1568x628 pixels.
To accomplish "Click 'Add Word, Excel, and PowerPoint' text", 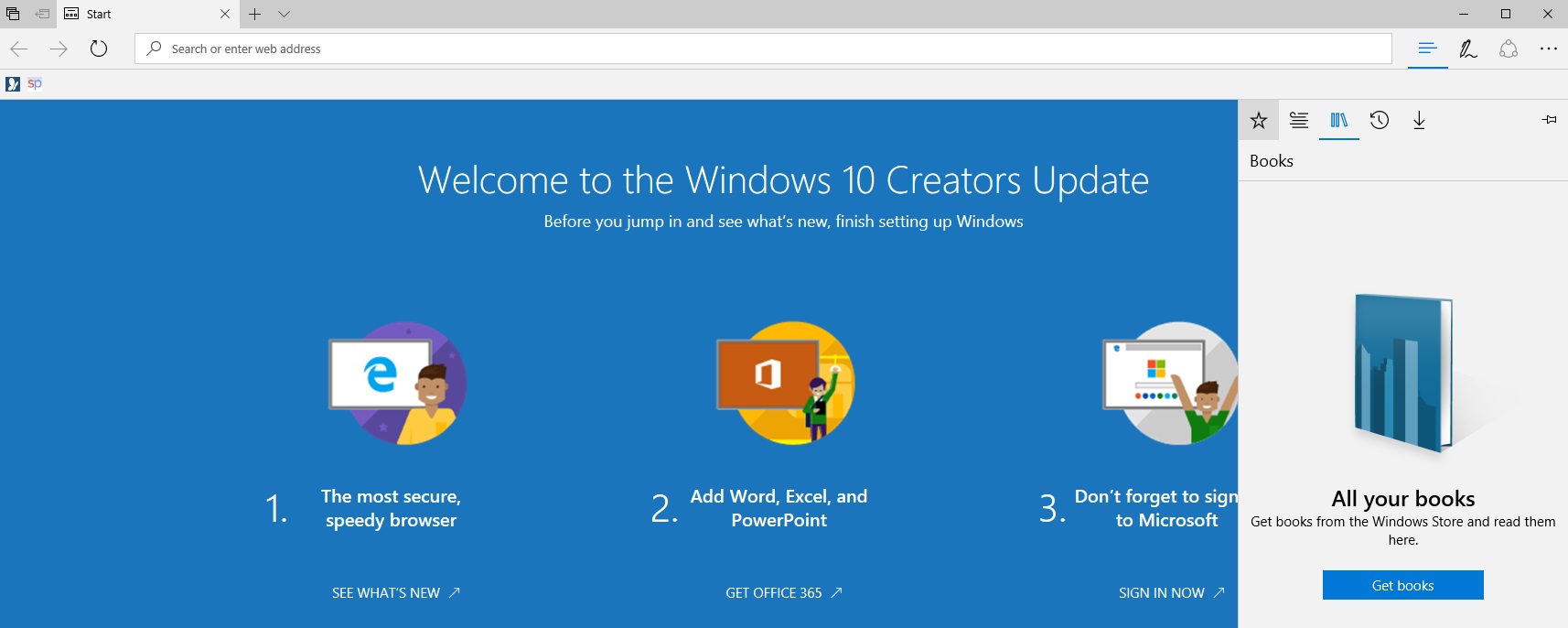I will pyautogui.click(x=779, y=508).
